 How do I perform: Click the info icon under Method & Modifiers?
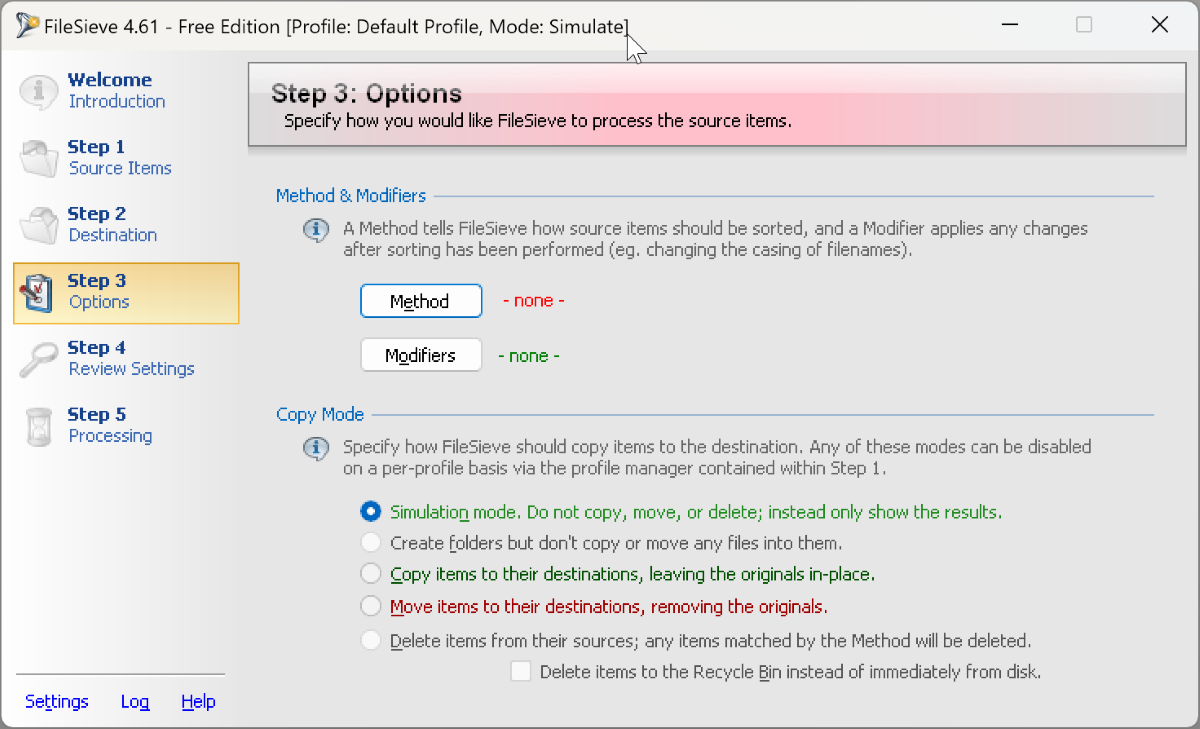pos(316,231)
